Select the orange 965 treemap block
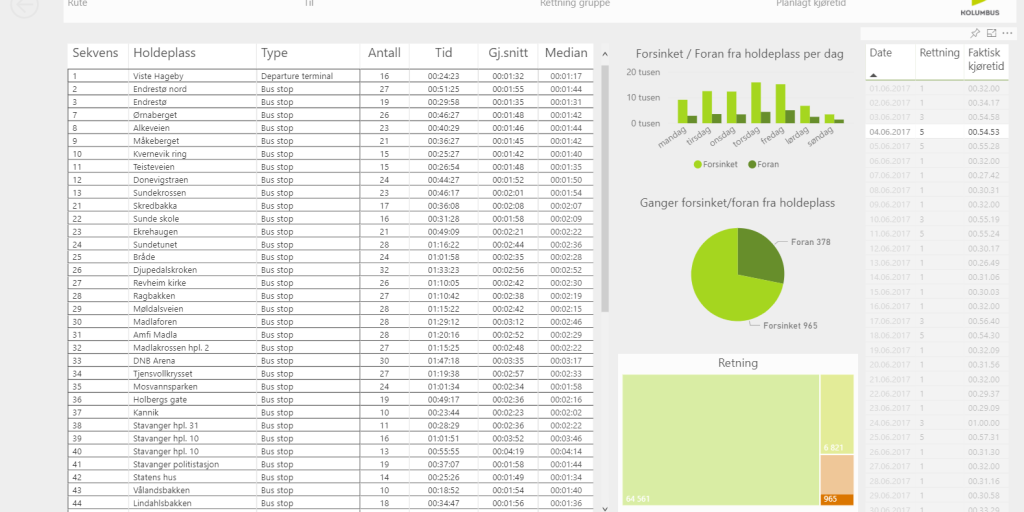This screenshot has height=512, width=1024. [837, 500]
